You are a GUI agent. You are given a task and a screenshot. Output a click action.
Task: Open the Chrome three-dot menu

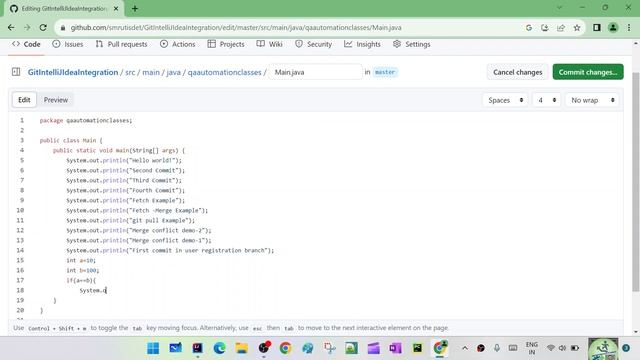(629, 27)
